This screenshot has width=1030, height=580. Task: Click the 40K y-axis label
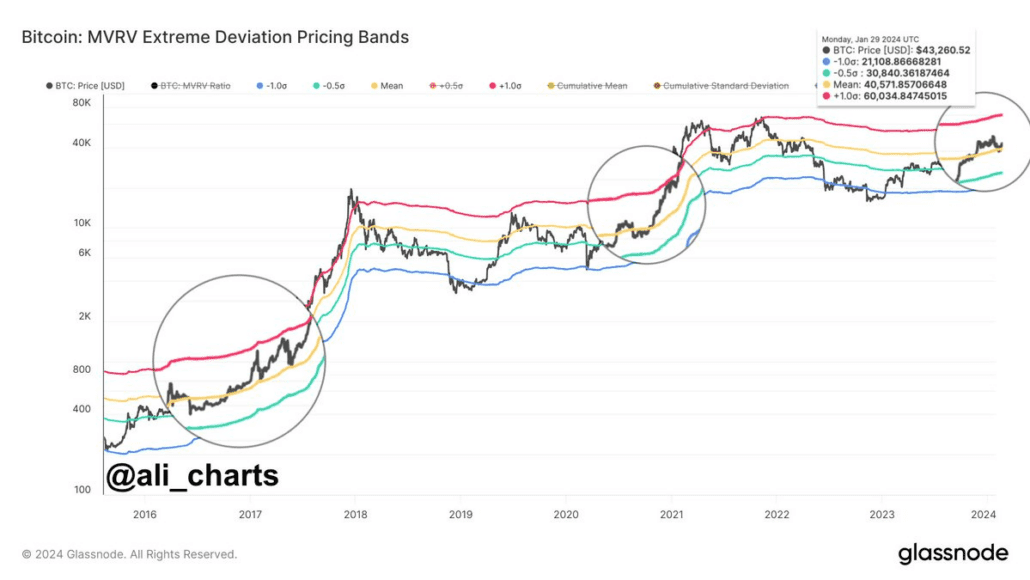[x=80, y=143]
